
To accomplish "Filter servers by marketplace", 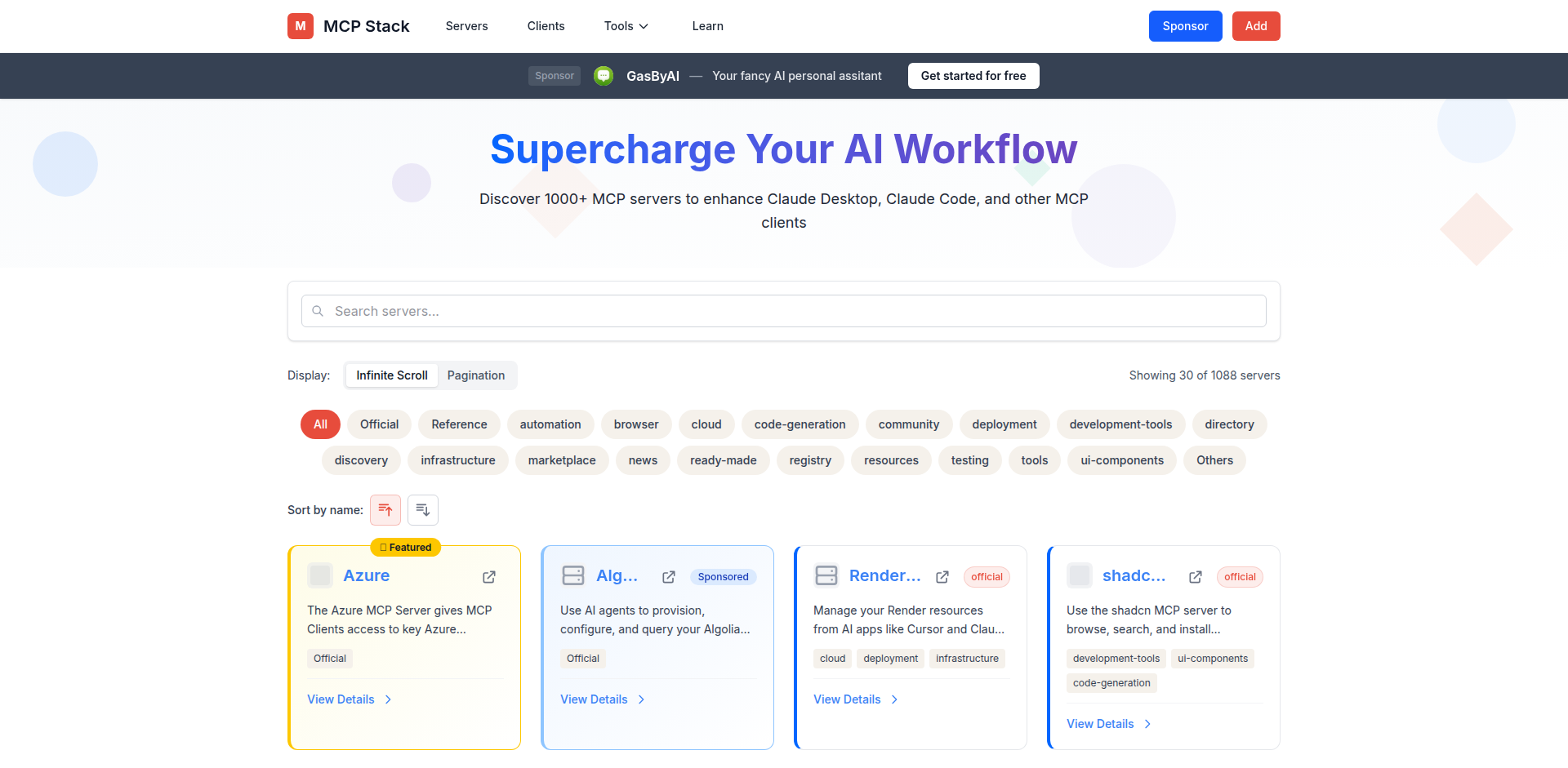I will [562, 460].
